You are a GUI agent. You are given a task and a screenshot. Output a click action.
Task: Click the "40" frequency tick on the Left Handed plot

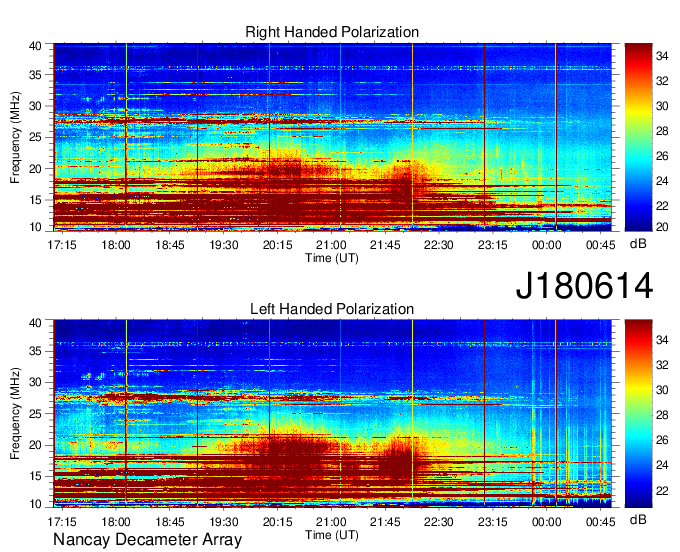click(x=35, y=323)
